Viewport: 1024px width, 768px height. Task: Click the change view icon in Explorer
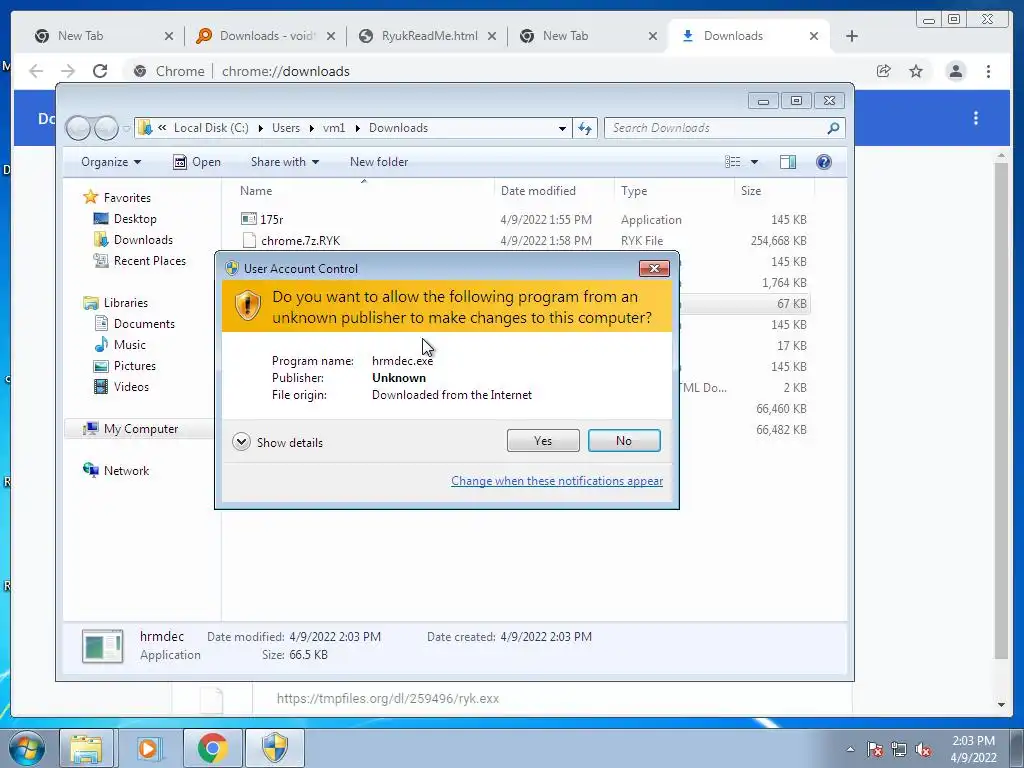733,162
